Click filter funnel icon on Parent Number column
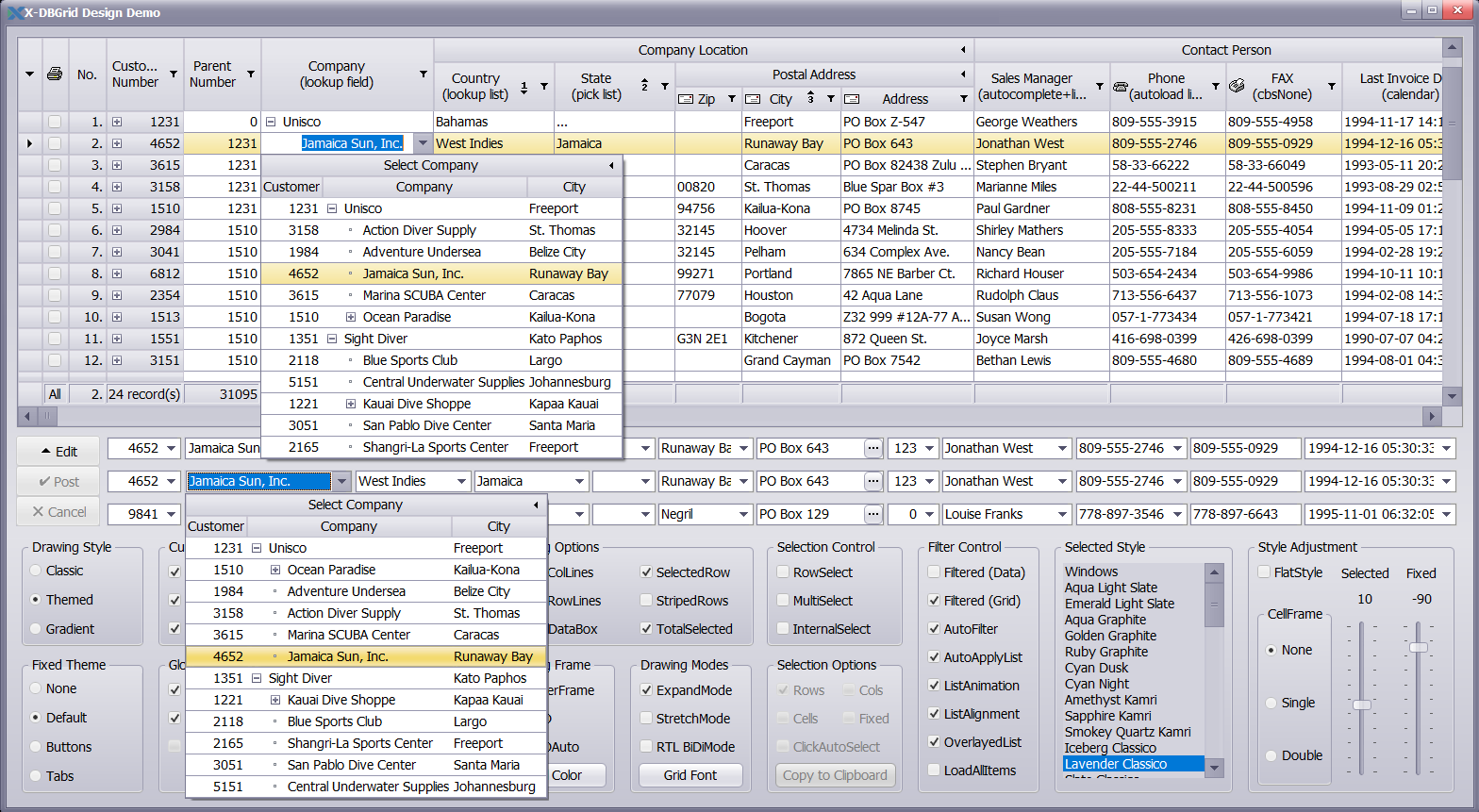The width and height of the screenshot is (1479, 812). coord(250,74)
